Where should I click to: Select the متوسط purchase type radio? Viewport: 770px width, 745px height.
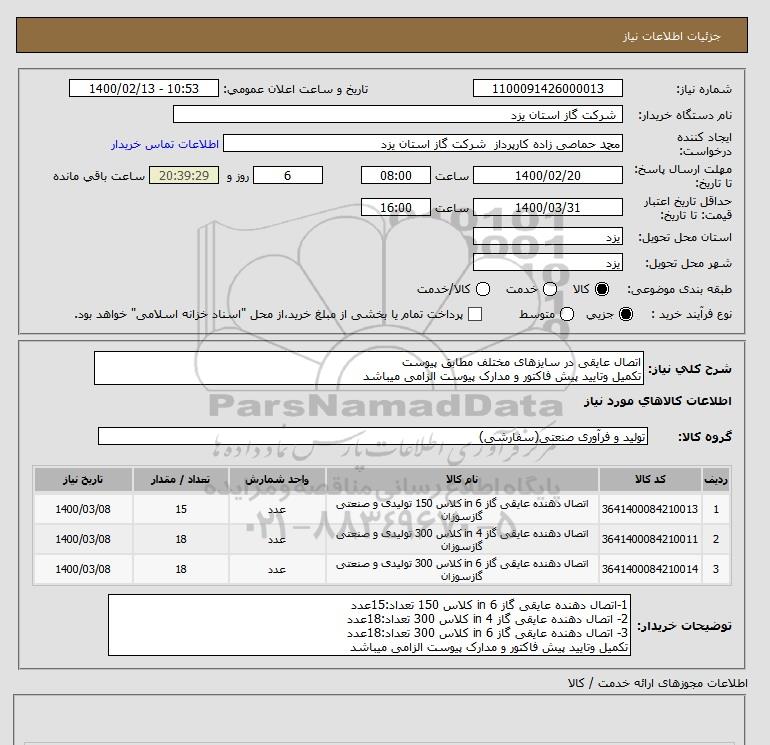click(567, 314)
